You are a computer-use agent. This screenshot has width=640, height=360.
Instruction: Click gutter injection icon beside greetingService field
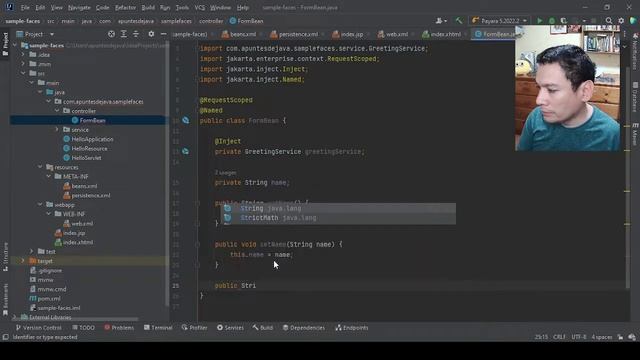(x=186, y=151)
